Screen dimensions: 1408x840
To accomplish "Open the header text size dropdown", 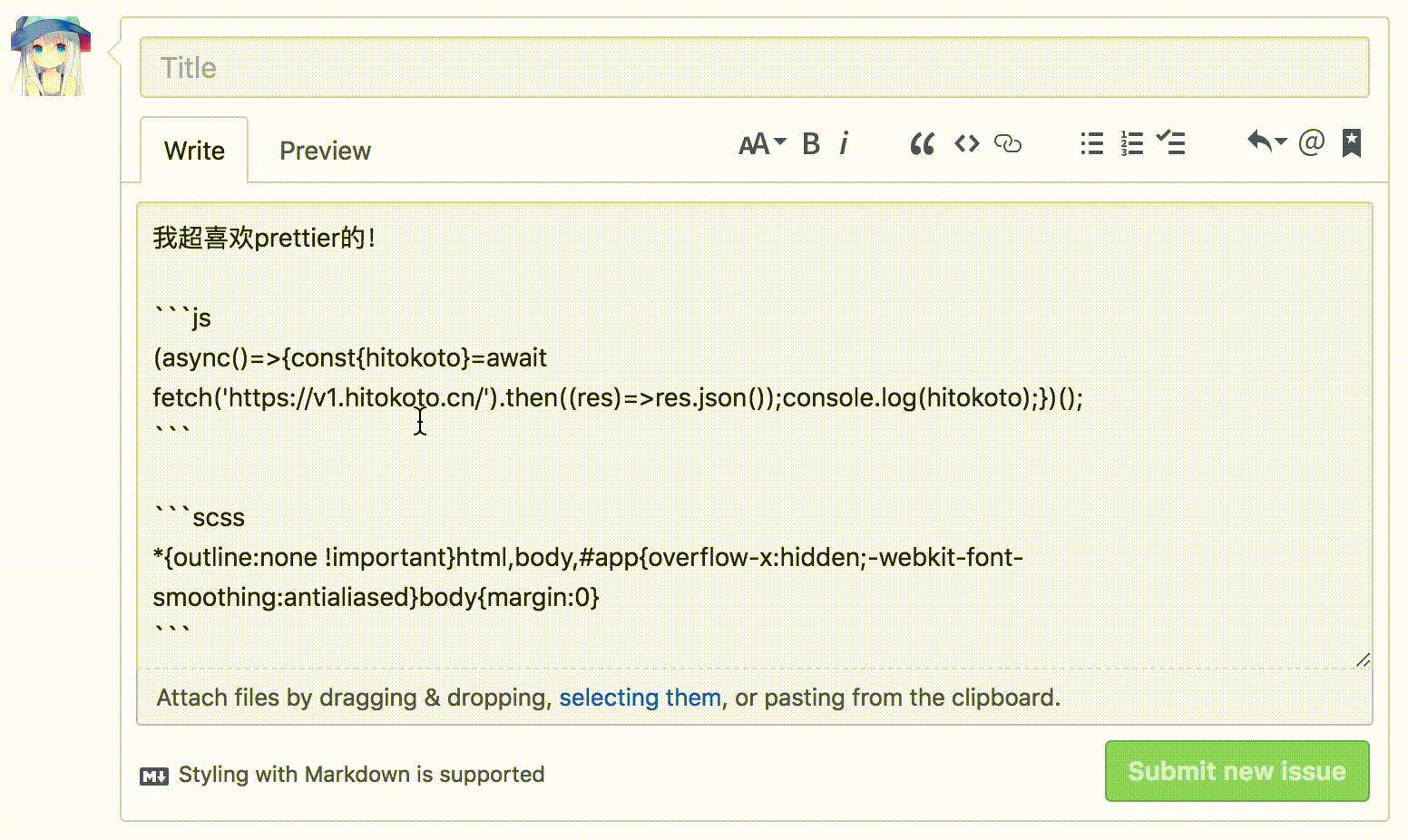I will (x=761, y=144).
